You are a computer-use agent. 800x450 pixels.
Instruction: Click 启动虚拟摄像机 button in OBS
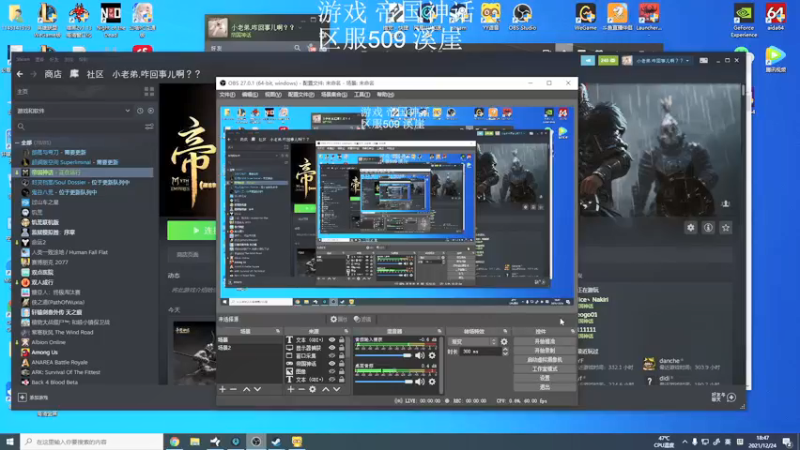click(x=544, y=360)
